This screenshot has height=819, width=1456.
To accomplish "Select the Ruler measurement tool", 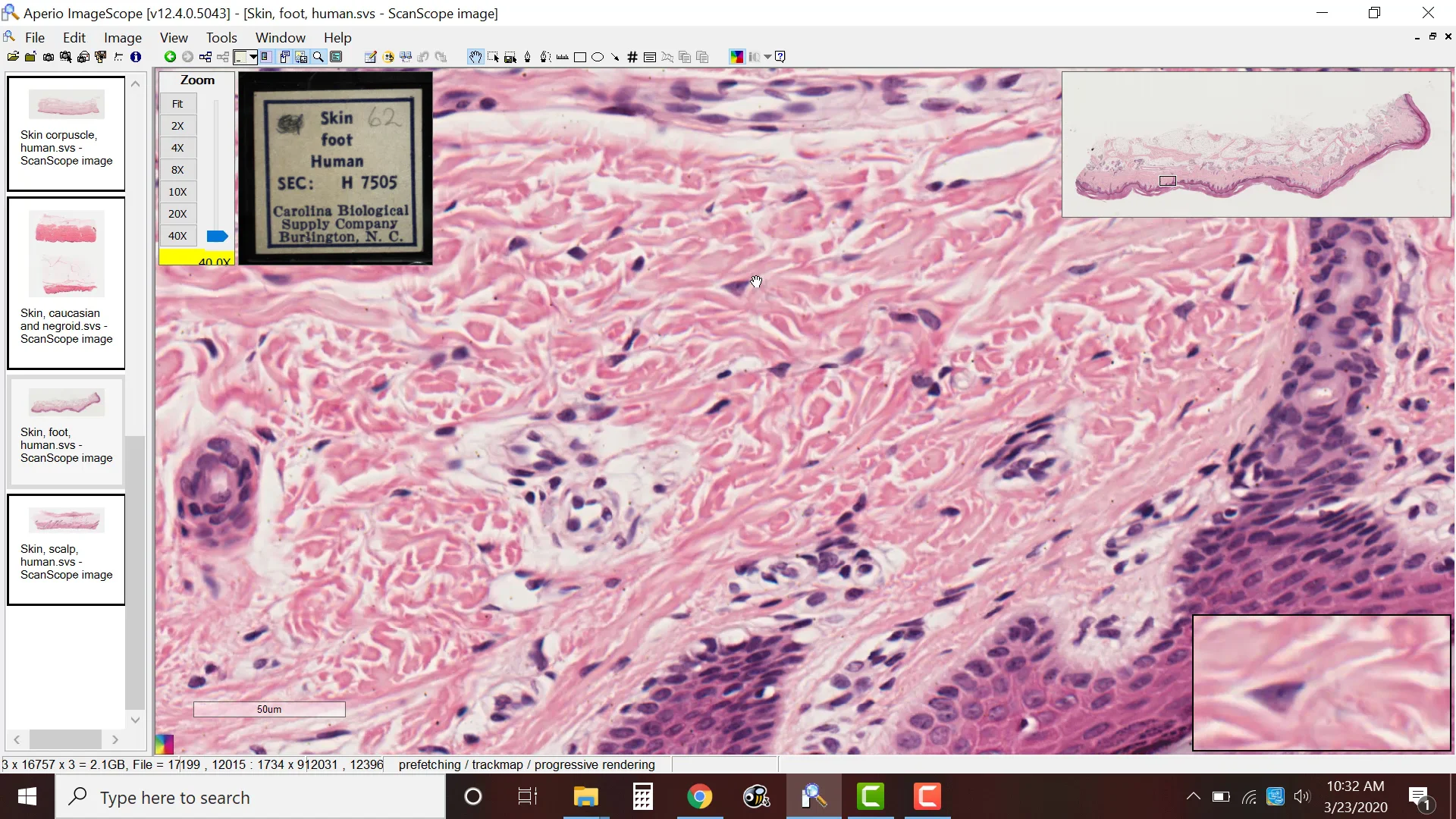I will (x=562, y=57).
